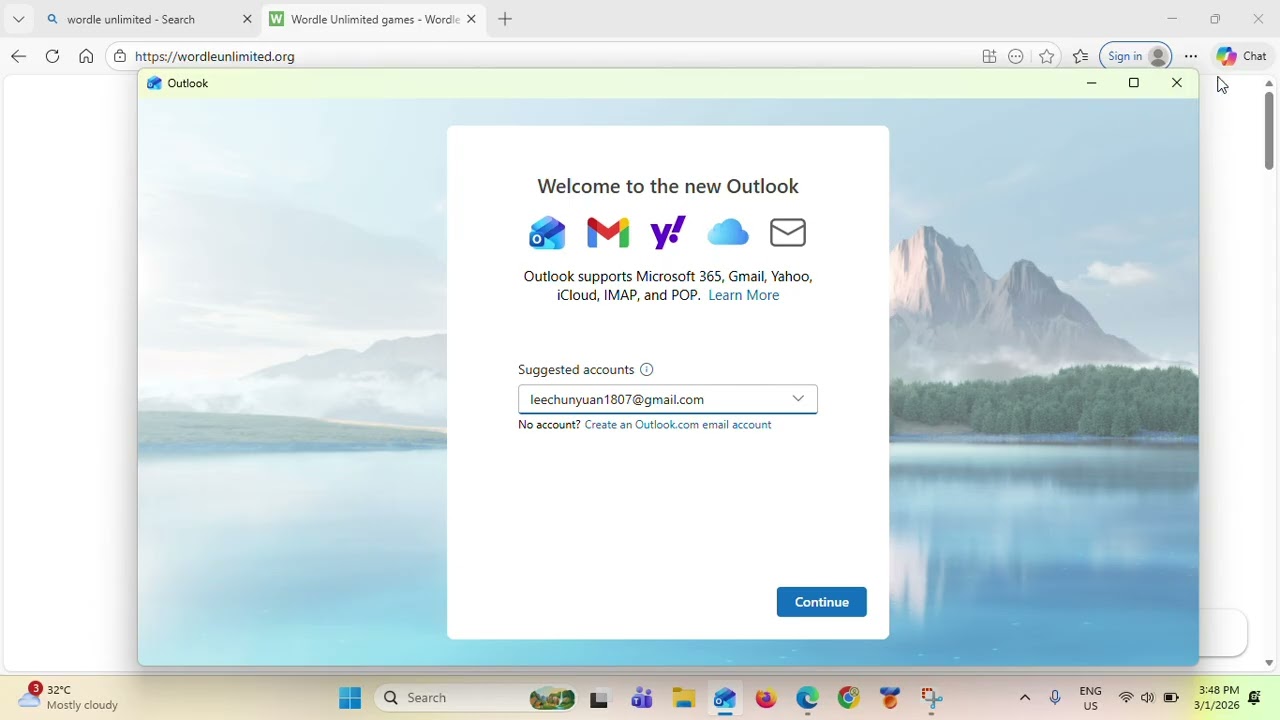Show hidden icons in the system tray
The width and height of the screenshot is (1280, 720).
coord(1024,698)
